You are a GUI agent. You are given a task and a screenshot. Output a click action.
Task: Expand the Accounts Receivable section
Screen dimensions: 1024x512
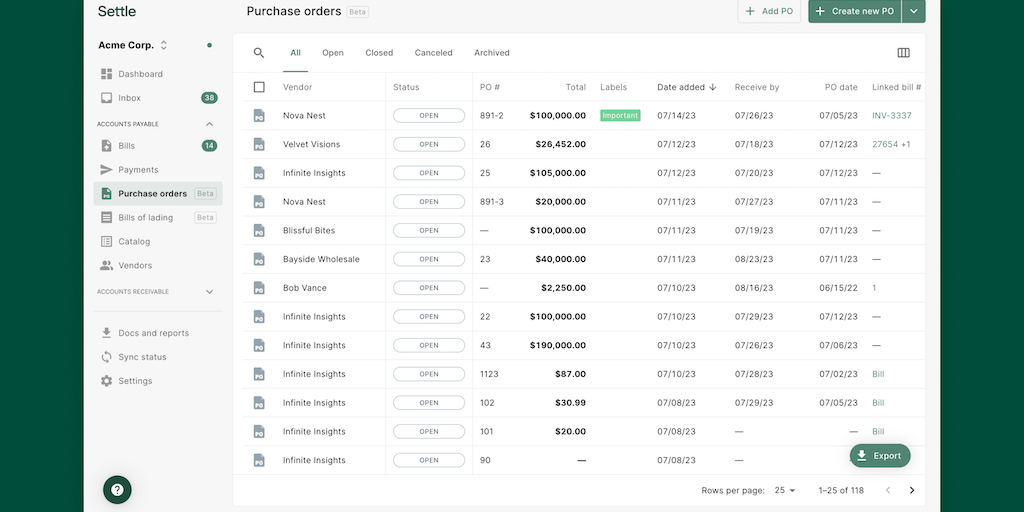point(209,292)
